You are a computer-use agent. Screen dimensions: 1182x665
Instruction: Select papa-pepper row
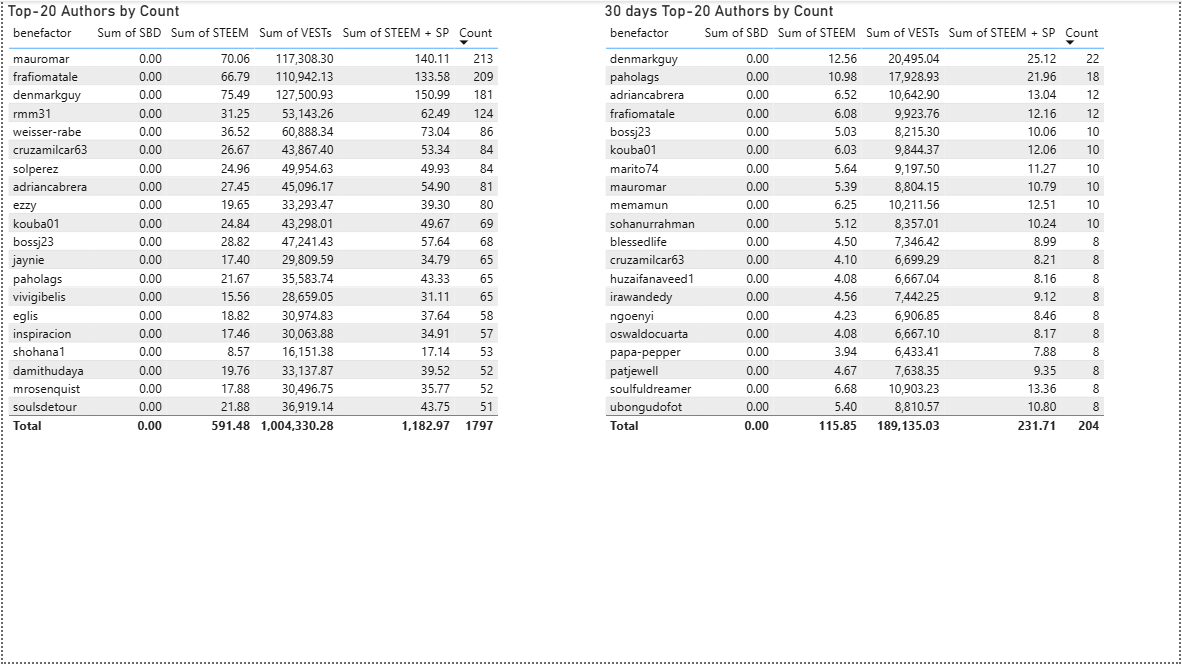coord(855,352)
